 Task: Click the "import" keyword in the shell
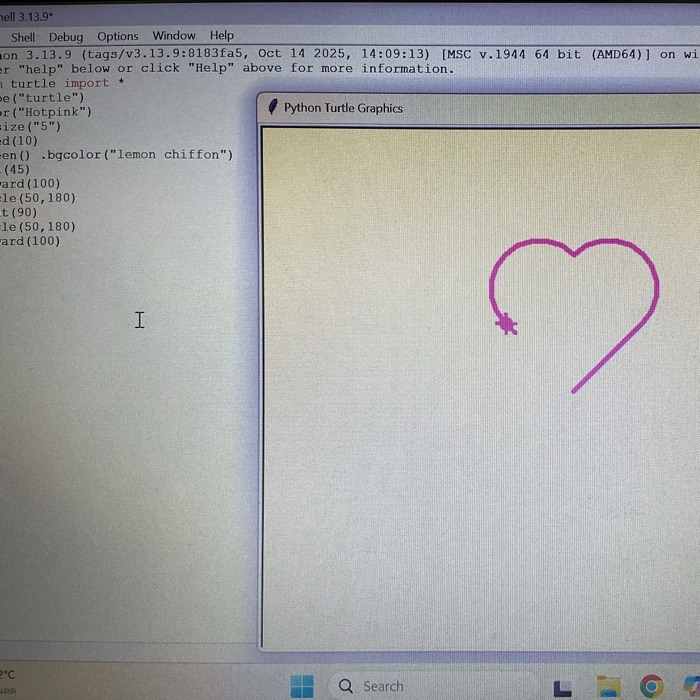(86, 83)
